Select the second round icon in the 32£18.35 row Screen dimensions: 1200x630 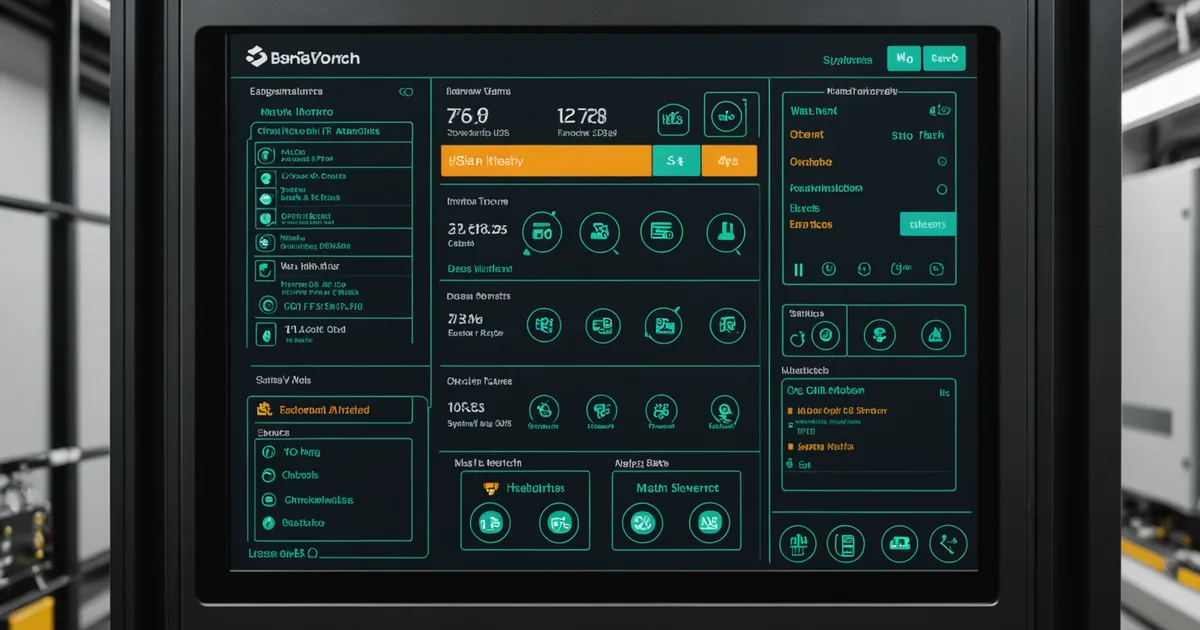[600, 233]
